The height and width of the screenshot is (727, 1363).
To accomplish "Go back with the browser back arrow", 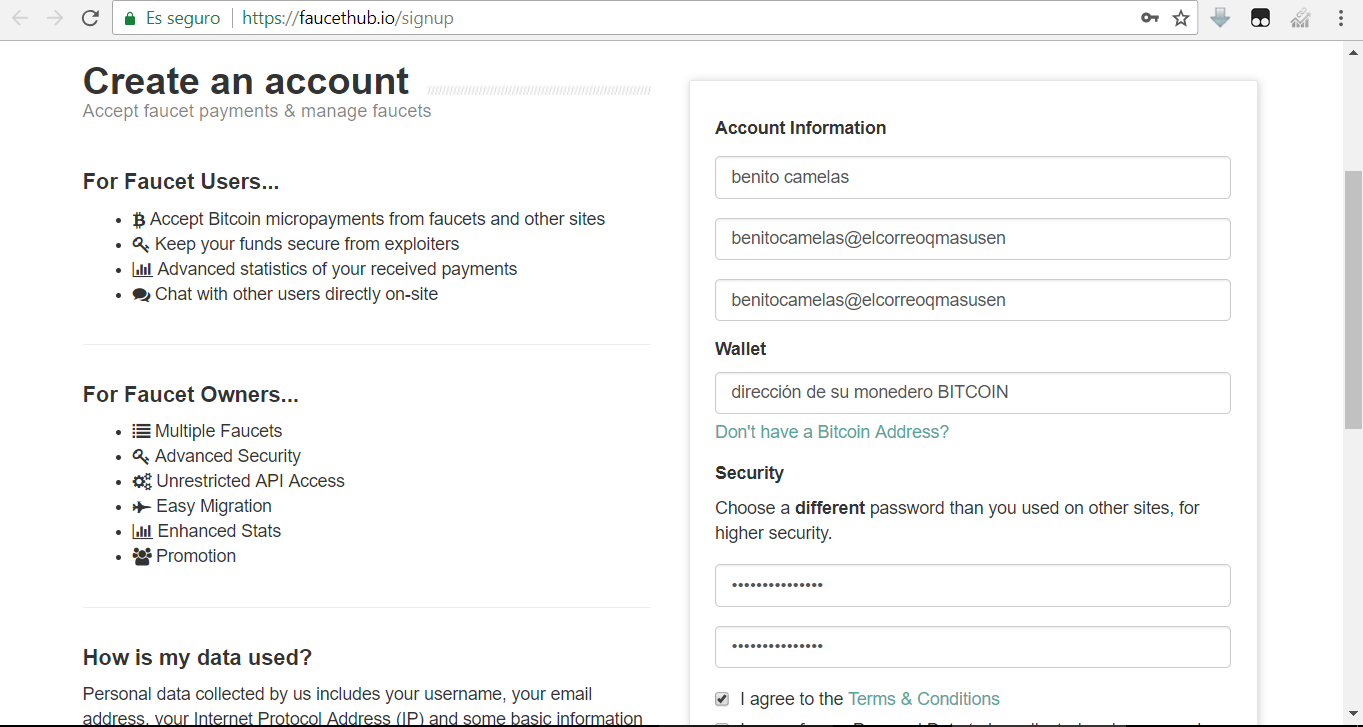I will 20,18.
